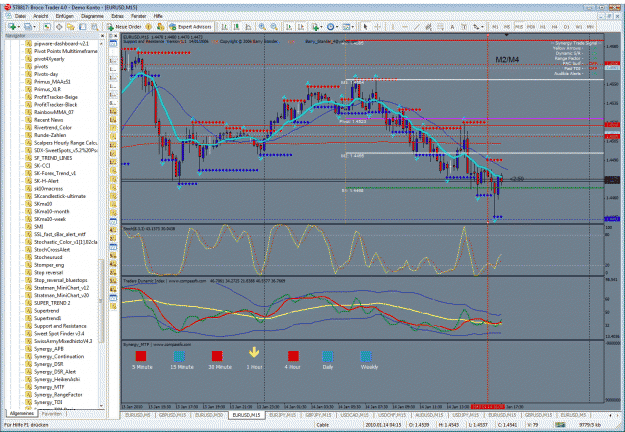
Task: Select the Fibonacci retracement tool
Action: [440, 27]
